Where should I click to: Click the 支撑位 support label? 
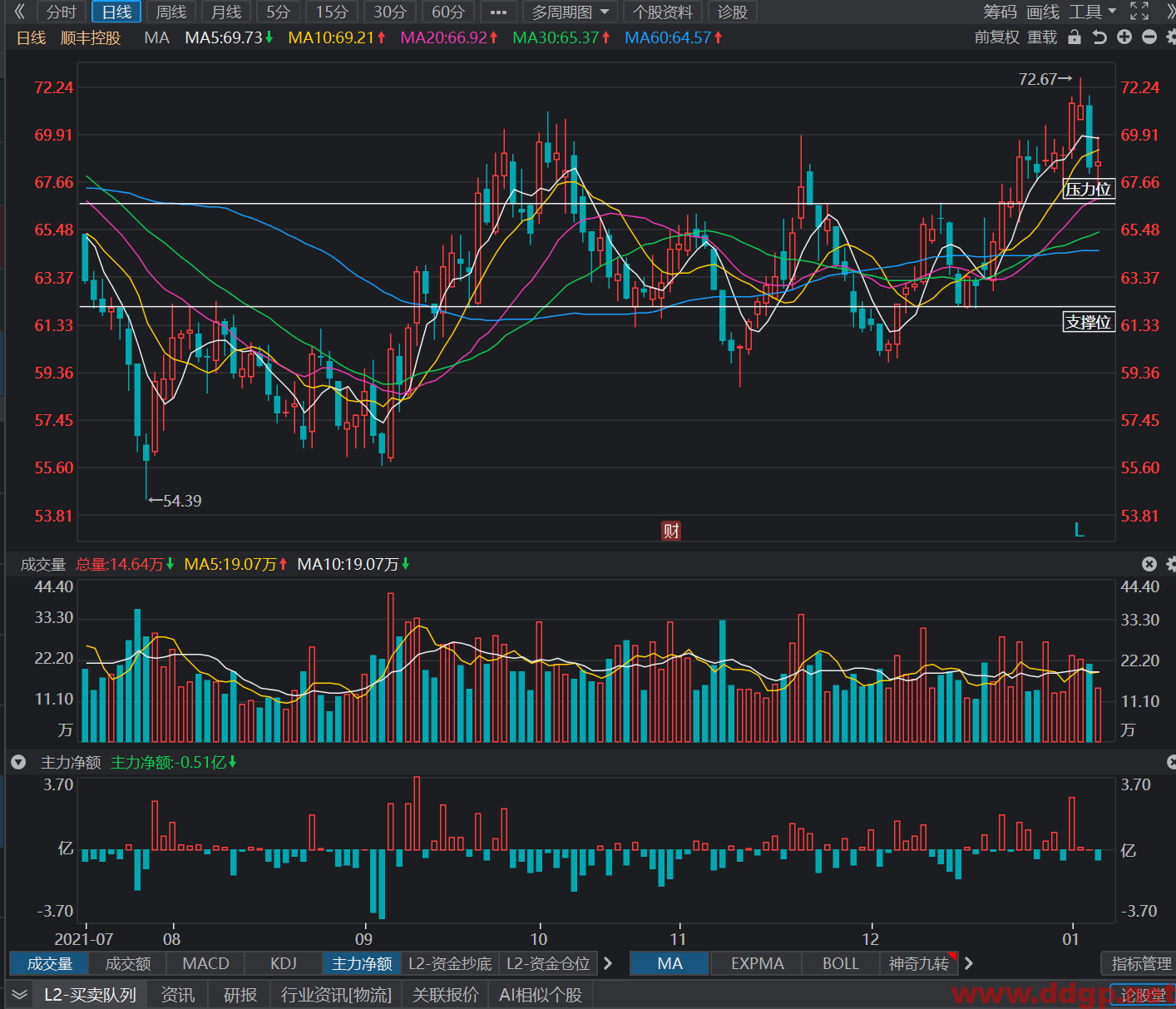click(1089, 322)
